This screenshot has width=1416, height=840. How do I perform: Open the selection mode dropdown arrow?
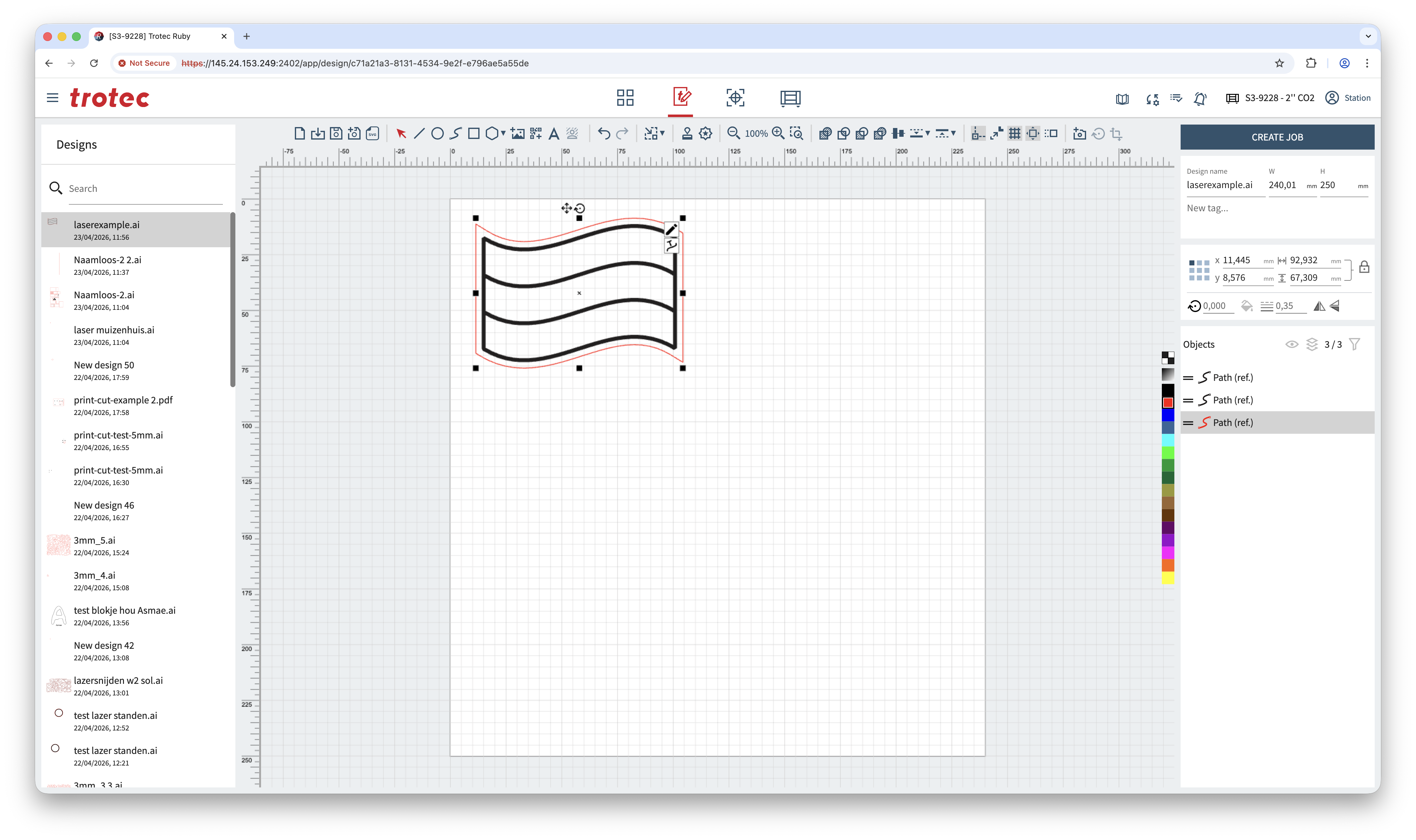coord(662,134)
